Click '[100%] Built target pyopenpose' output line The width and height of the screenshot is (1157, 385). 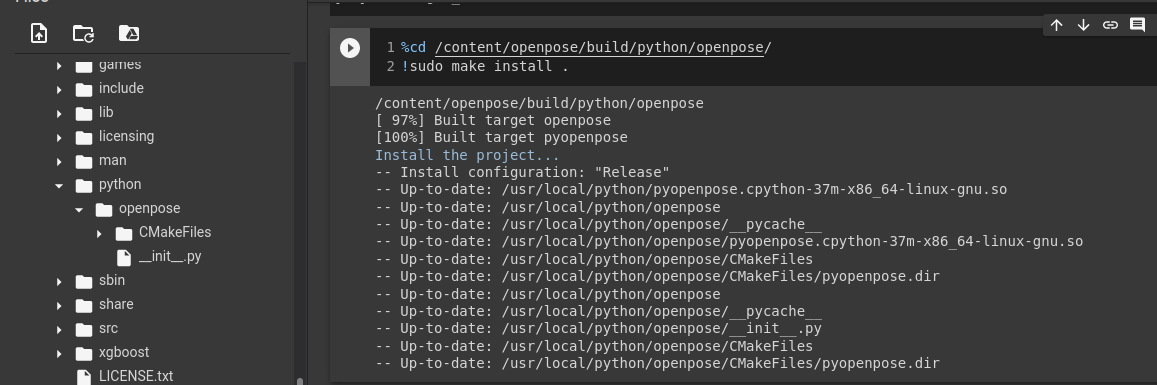[501, 137]
